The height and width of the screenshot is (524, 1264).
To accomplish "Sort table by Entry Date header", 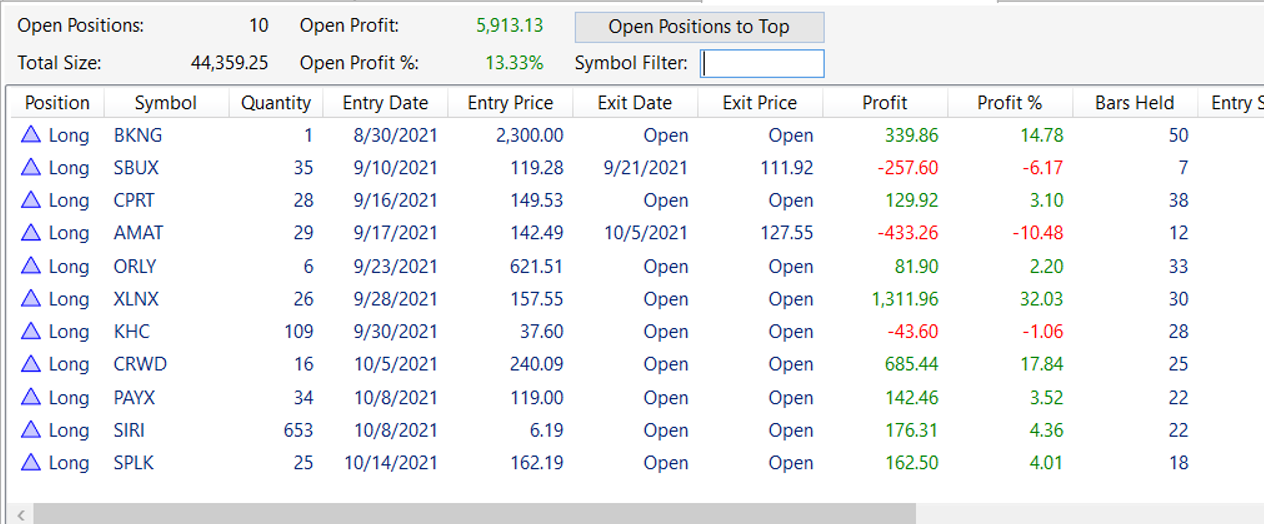I will point(385,103).
